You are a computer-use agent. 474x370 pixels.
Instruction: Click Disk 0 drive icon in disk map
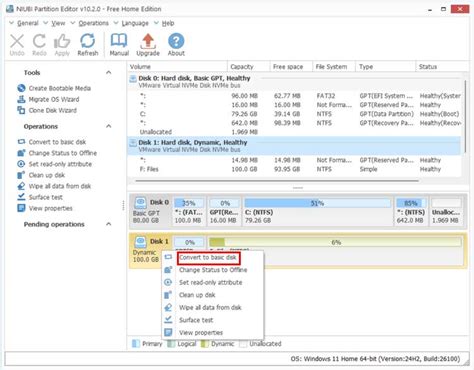coord(140,202)
